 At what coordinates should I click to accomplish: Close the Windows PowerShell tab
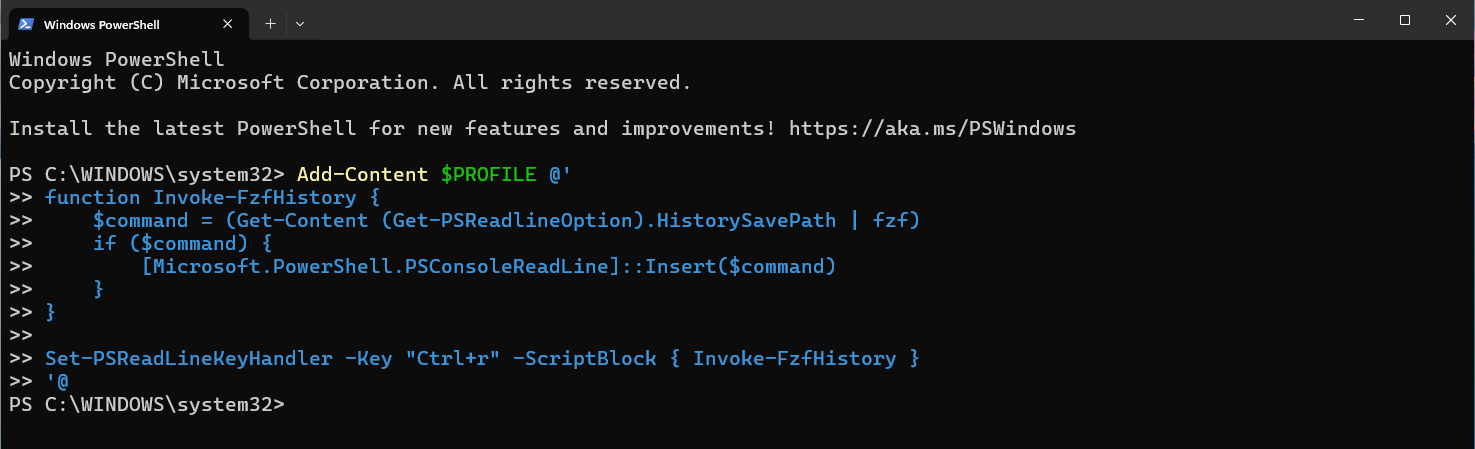tap(228, 23)
